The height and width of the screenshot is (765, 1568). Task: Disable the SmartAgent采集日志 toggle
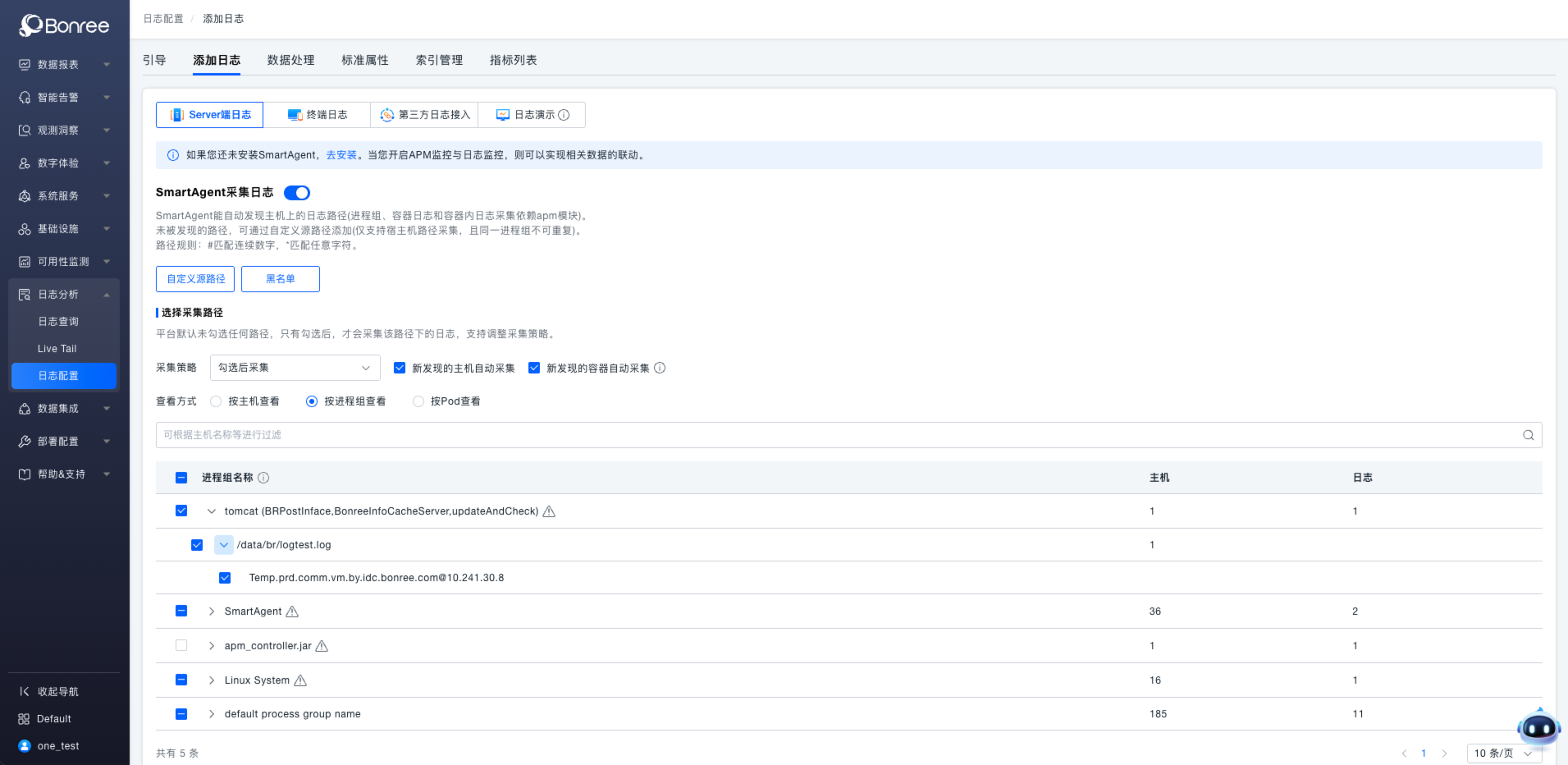click(x=296, y=192)
